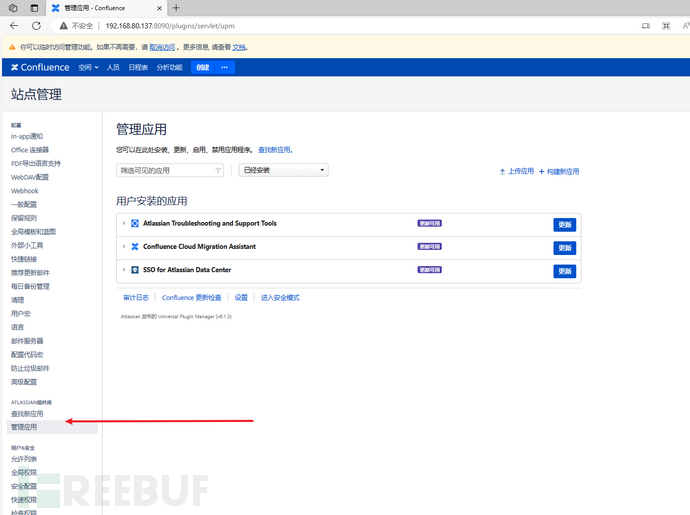
Task: Click the filter funnel icon in search box
Action: tap(218, 170)
